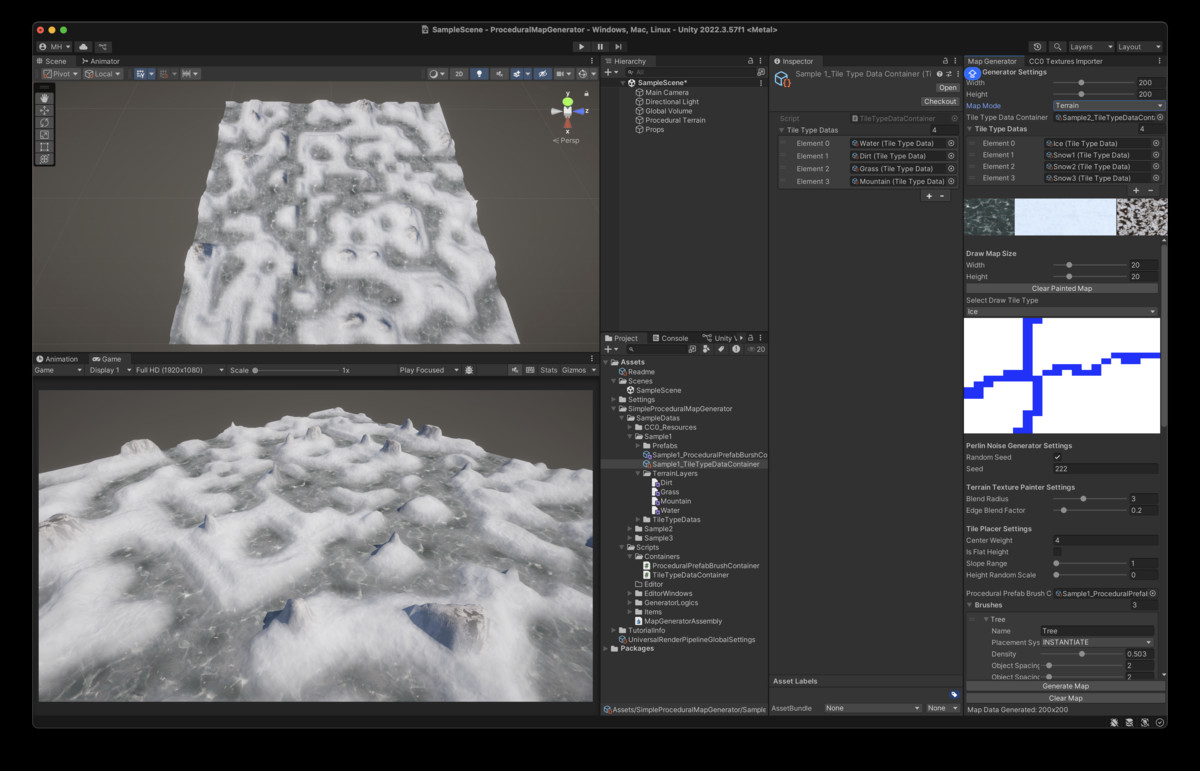Viewport: 1200px width, 771px height.
Task: Open object picker for Snow3 element
Action: [x=1156, y=178]
